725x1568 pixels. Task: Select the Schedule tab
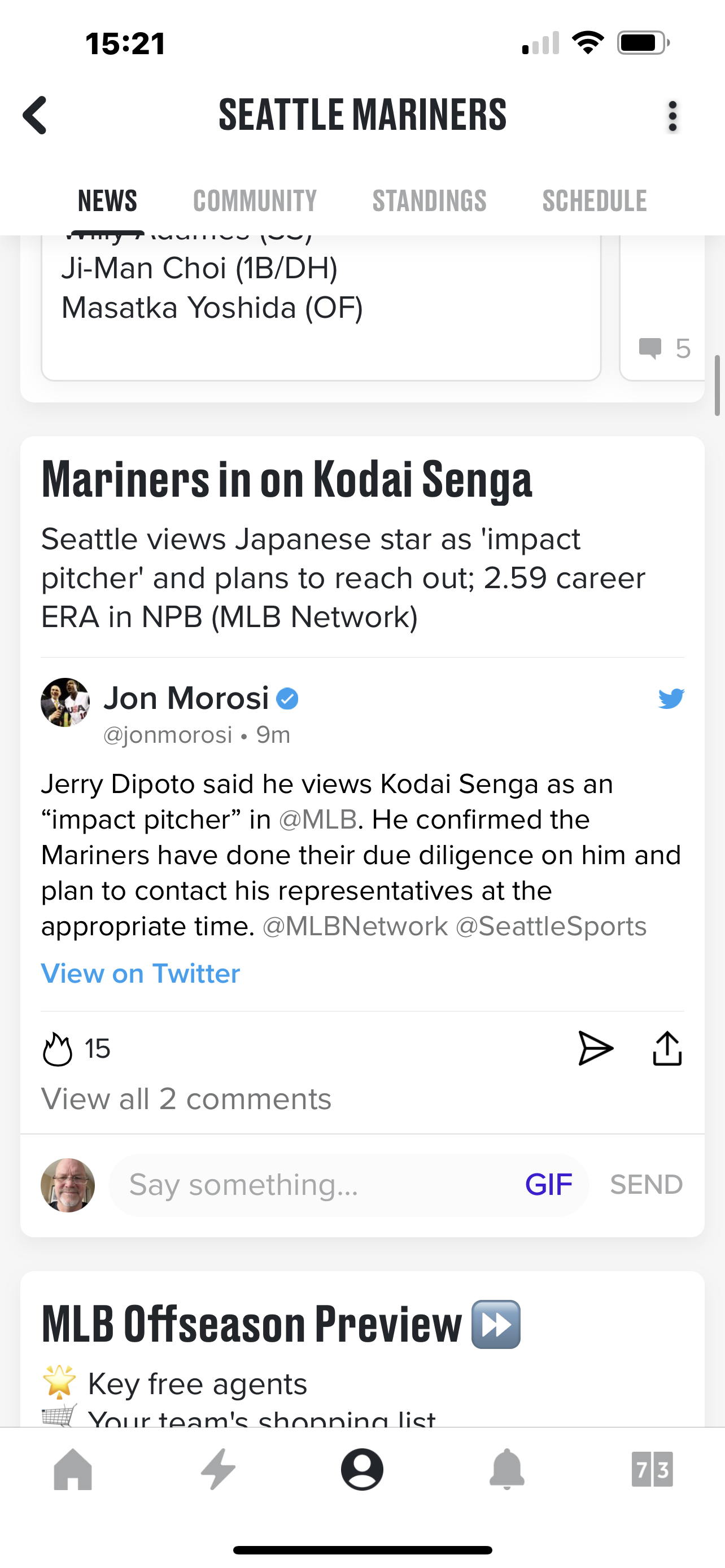[594, 201]
